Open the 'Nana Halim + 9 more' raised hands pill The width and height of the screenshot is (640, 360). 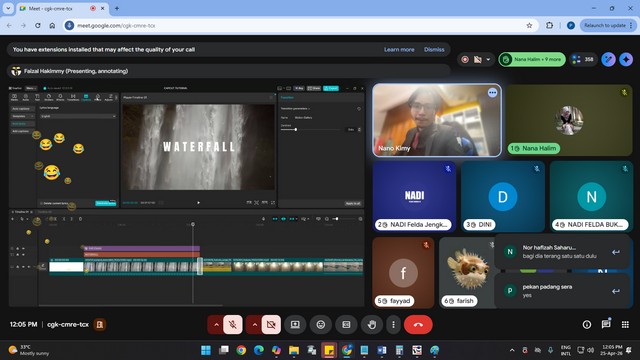[532, 60]
